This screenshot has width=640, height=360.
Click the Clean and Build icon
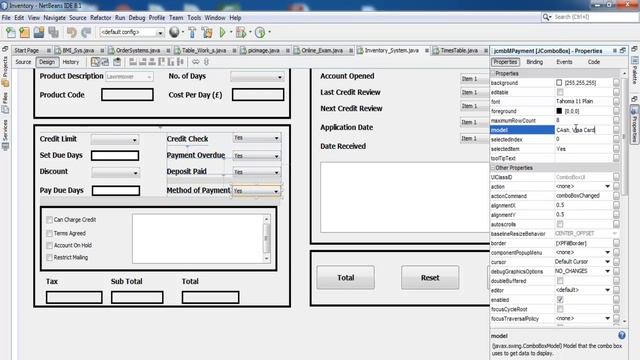(207, 32)
